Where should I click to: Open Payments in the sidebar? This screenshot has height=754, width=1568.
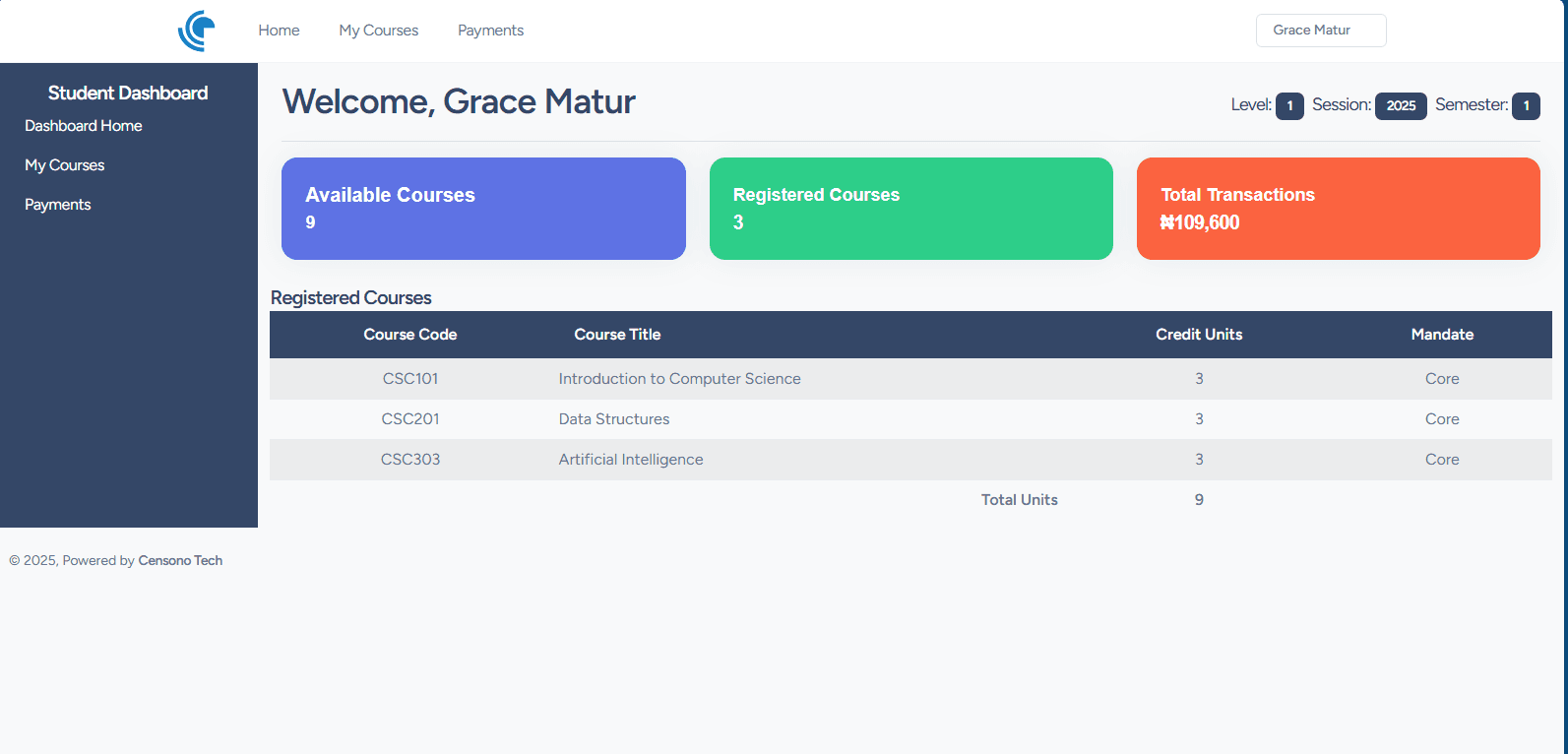(x=58, y=205)
